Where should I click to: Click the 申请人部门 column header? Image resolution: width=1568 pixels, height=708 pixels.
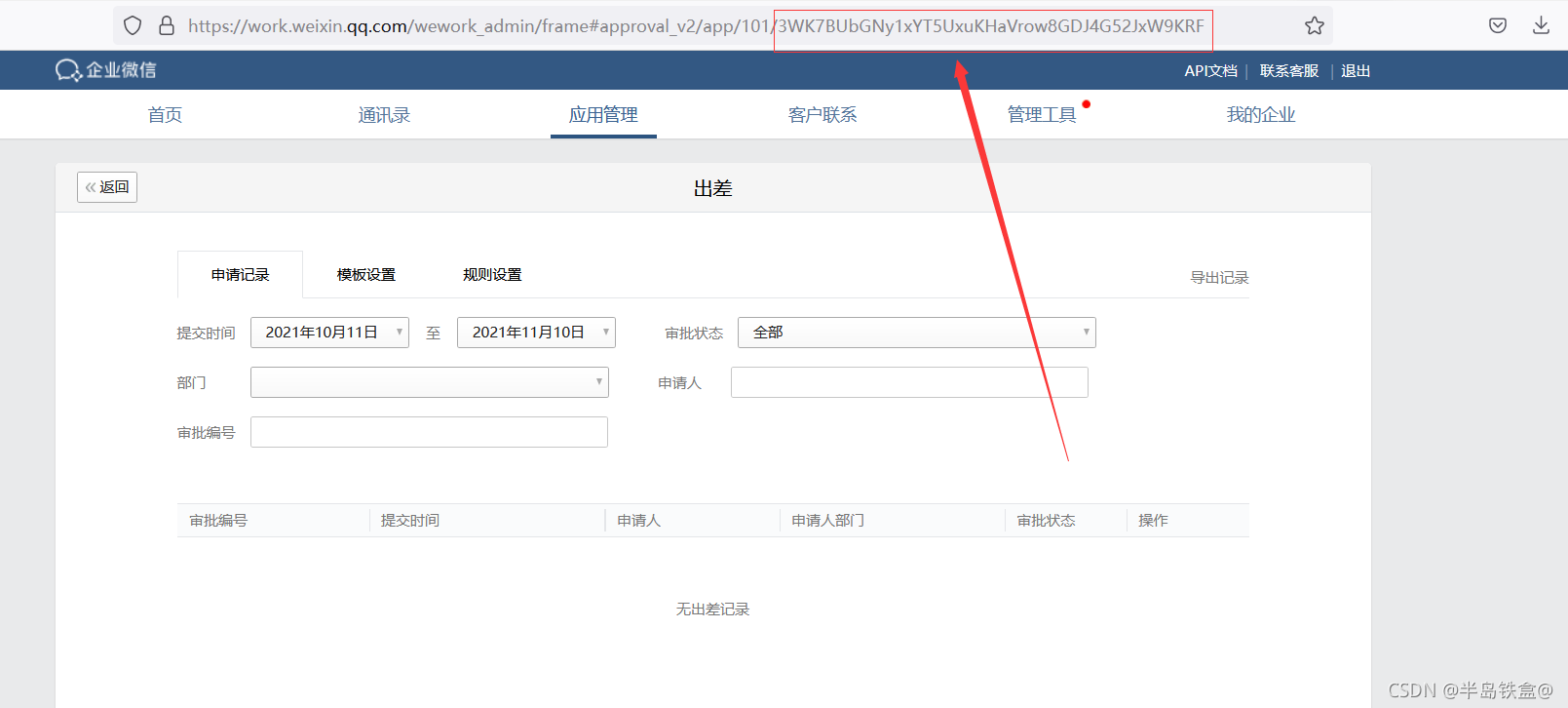coord(828,521)
